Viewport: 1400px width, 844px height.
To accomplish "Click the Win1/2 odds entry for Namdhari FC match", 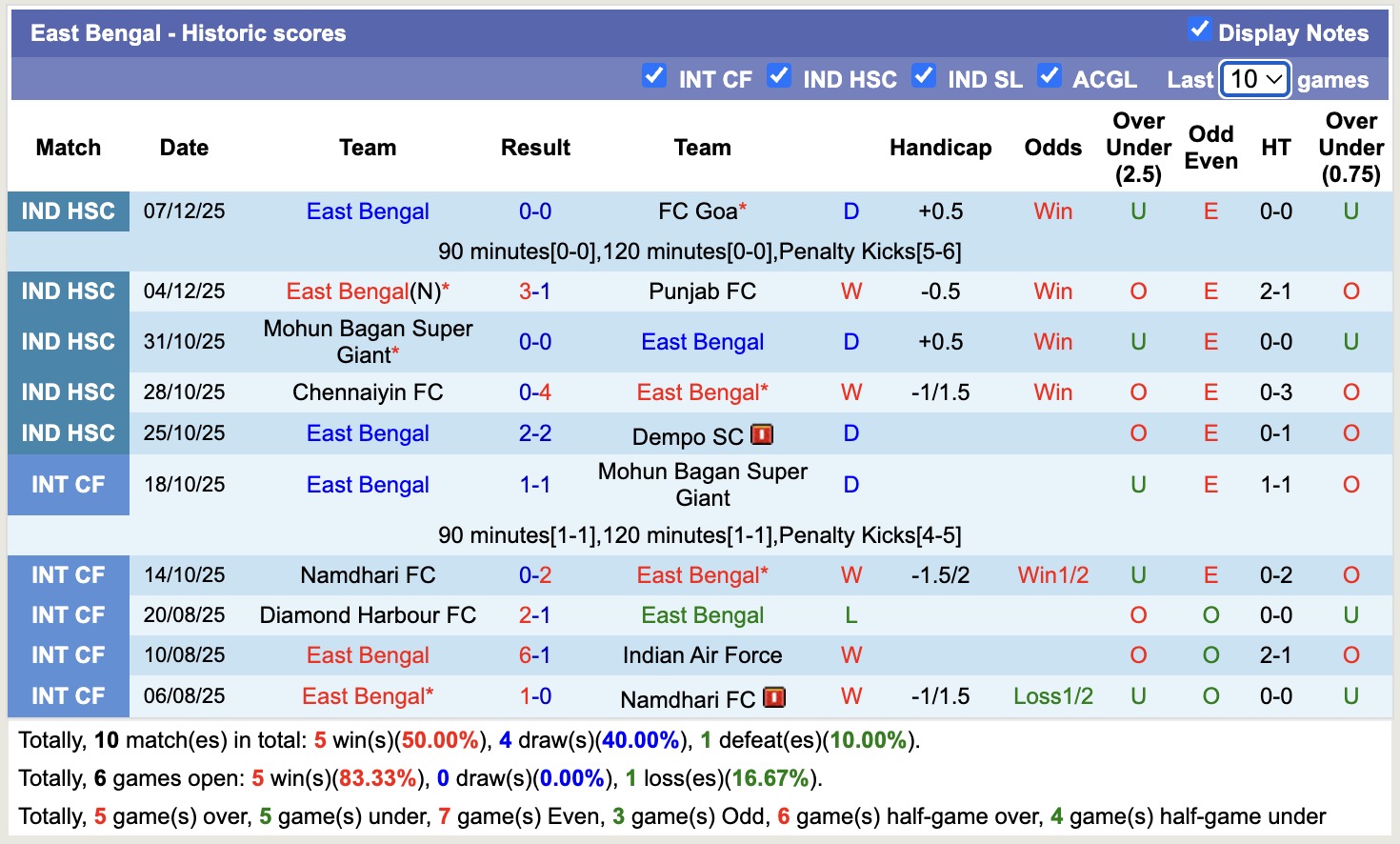I will (1052, 574).
